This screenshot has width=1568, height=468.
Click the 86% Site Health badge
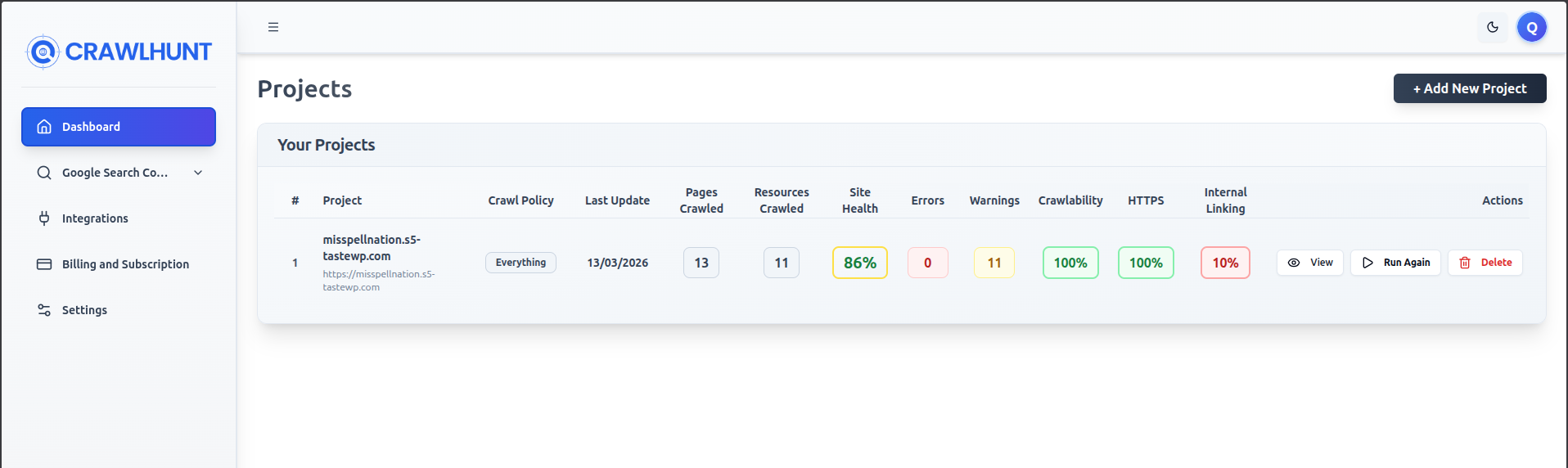(x=859, y=263)
